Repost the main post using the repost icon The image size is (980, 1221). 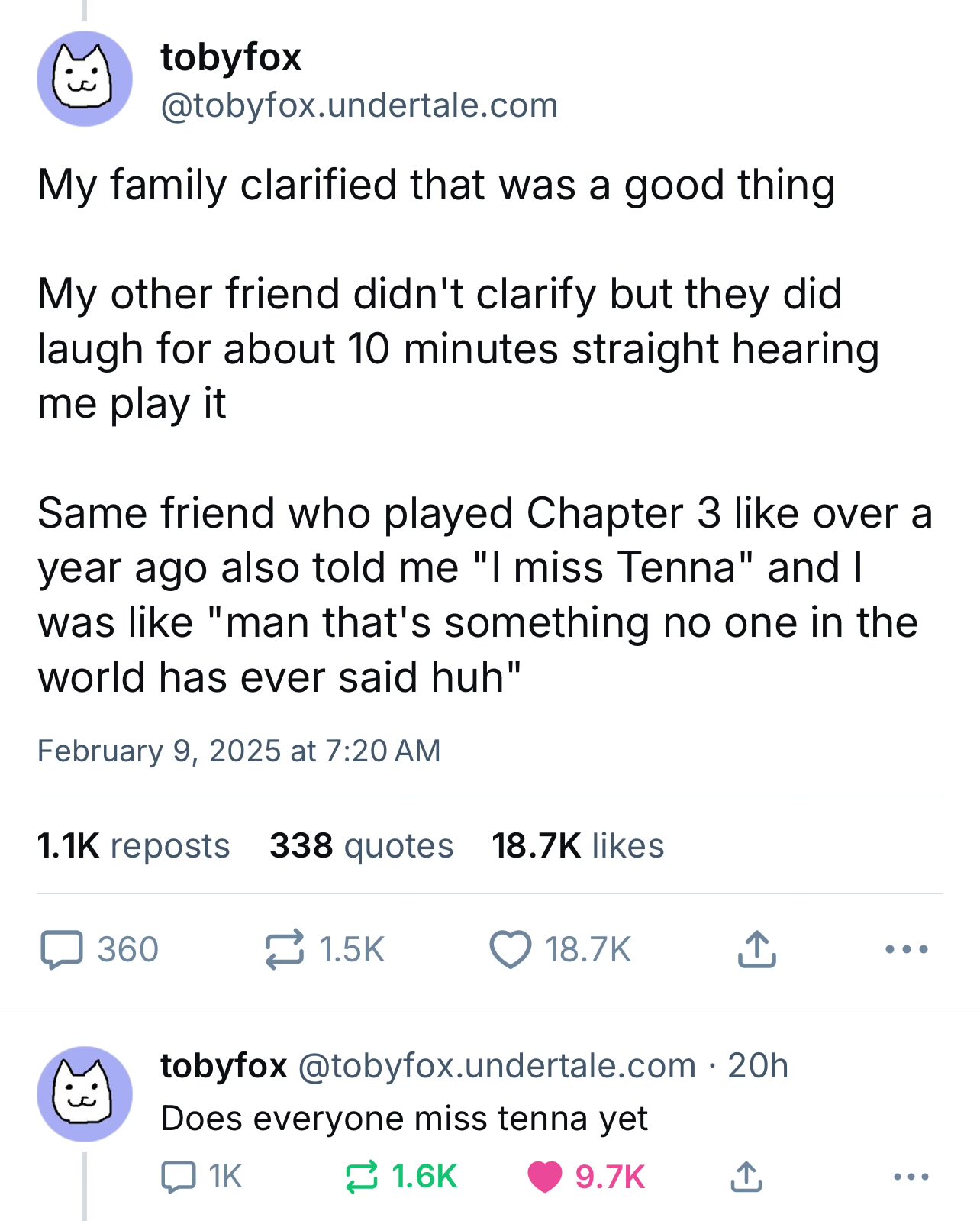[285, 949]
